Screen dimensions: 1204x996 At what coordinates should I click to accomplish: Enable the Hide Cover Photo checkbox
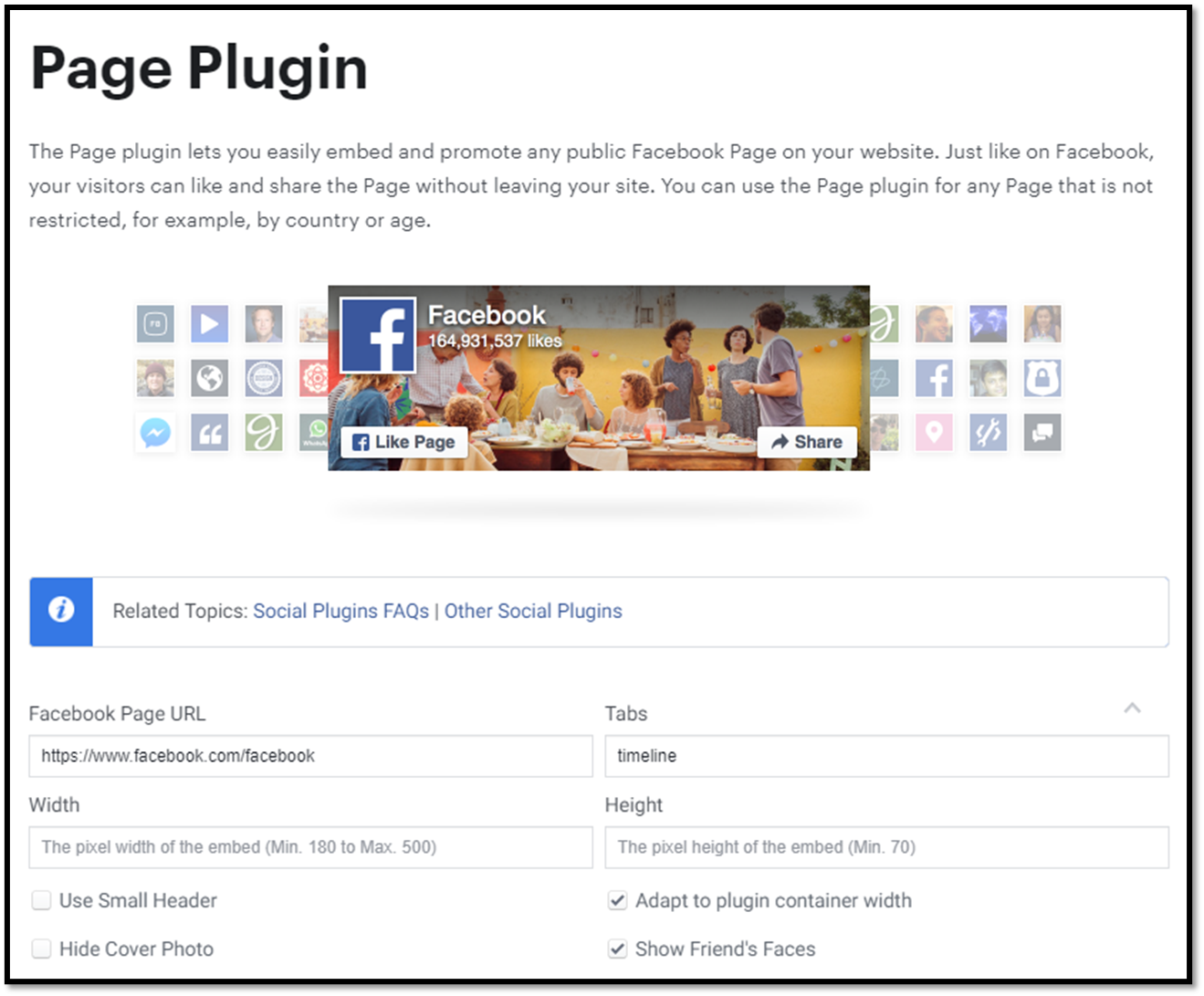(x=41, y=949)
